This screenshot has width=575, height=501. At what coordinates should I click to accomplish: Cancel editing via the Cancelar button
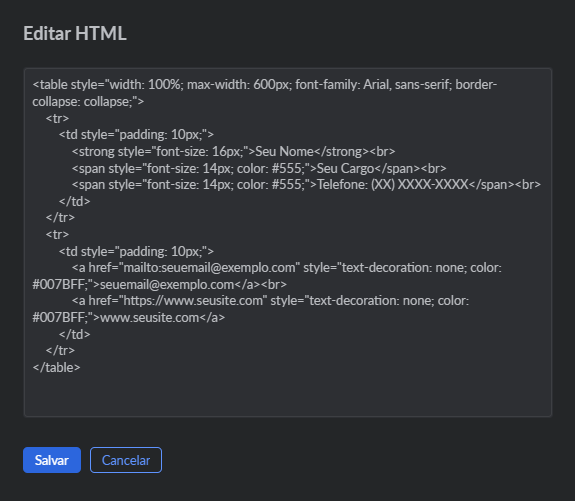pyautogui.click(x=126, y=460)
